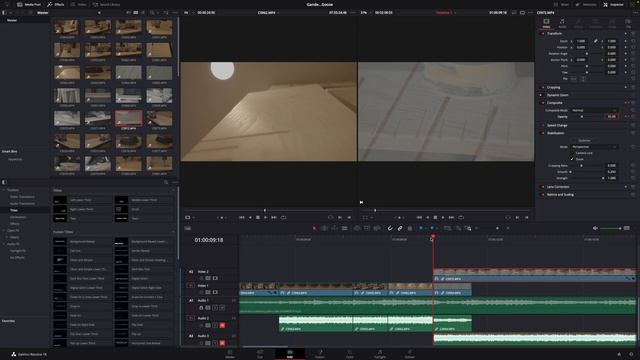Image resolution: width=640 pixels, height=360 pixels.
Task: Toggle auto select on Video 2 track
Action: pyautogui.click(x=208, y=278)
